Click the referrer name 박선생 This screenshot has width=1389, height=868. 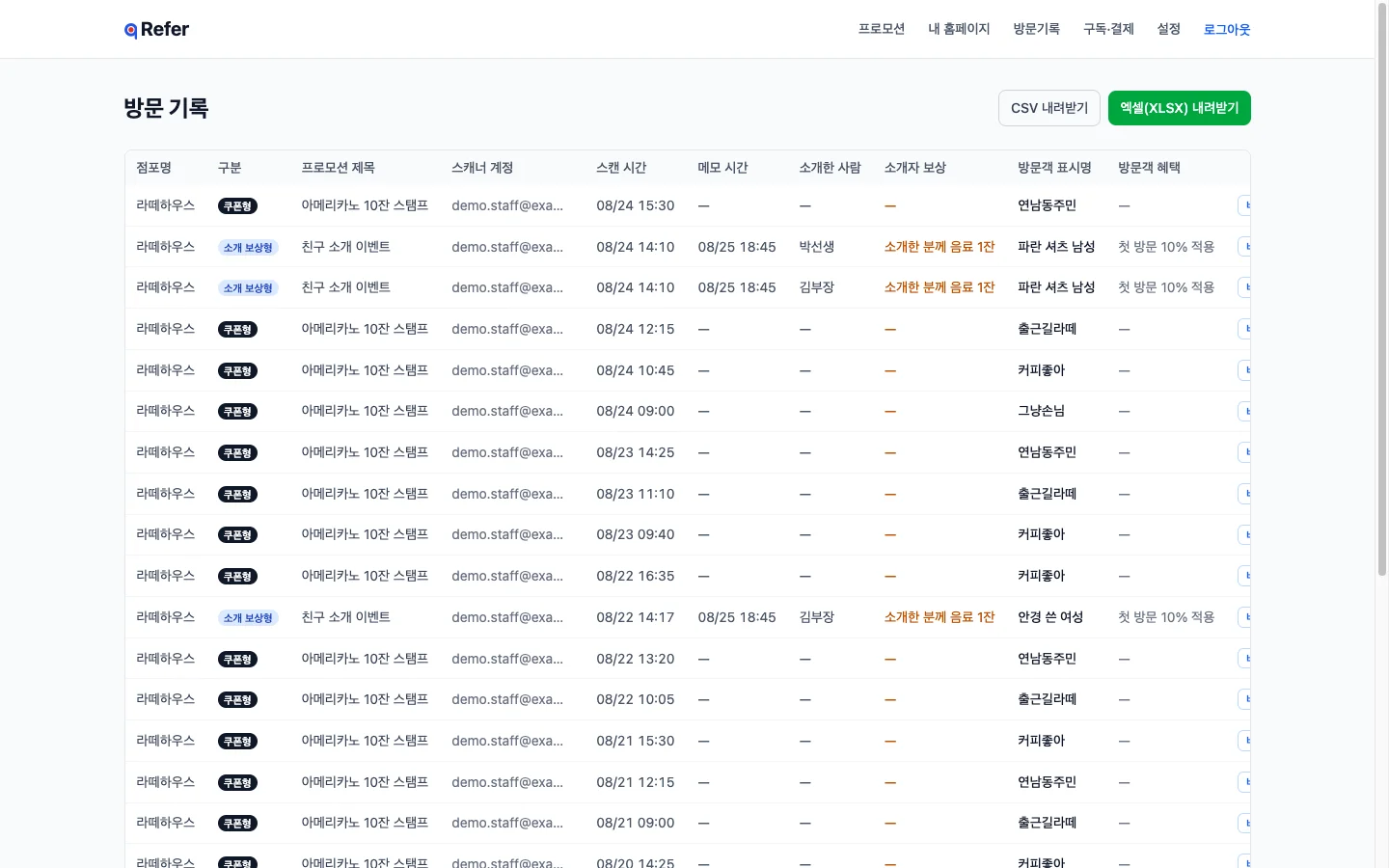817,247
